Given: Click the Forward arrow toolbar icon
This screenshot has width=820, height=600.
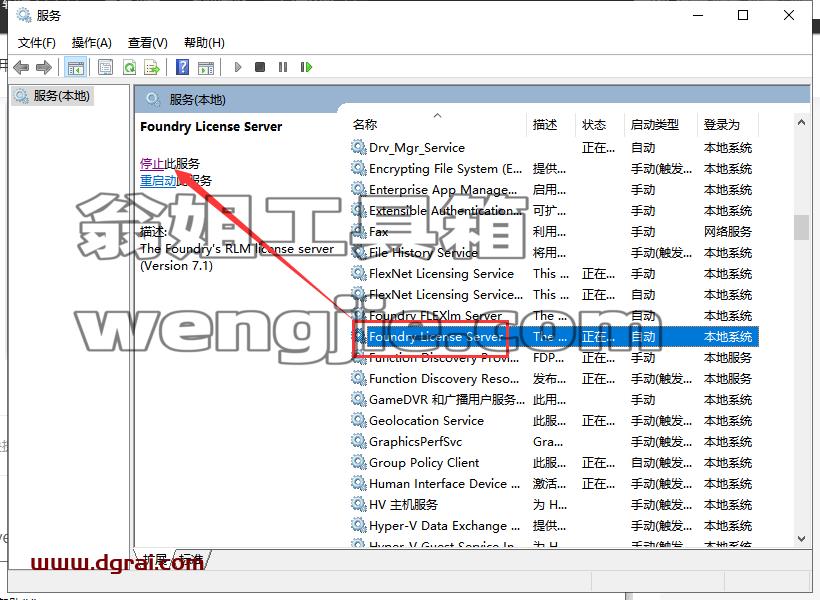Looking at the screenshot, I should click(44, 67).
